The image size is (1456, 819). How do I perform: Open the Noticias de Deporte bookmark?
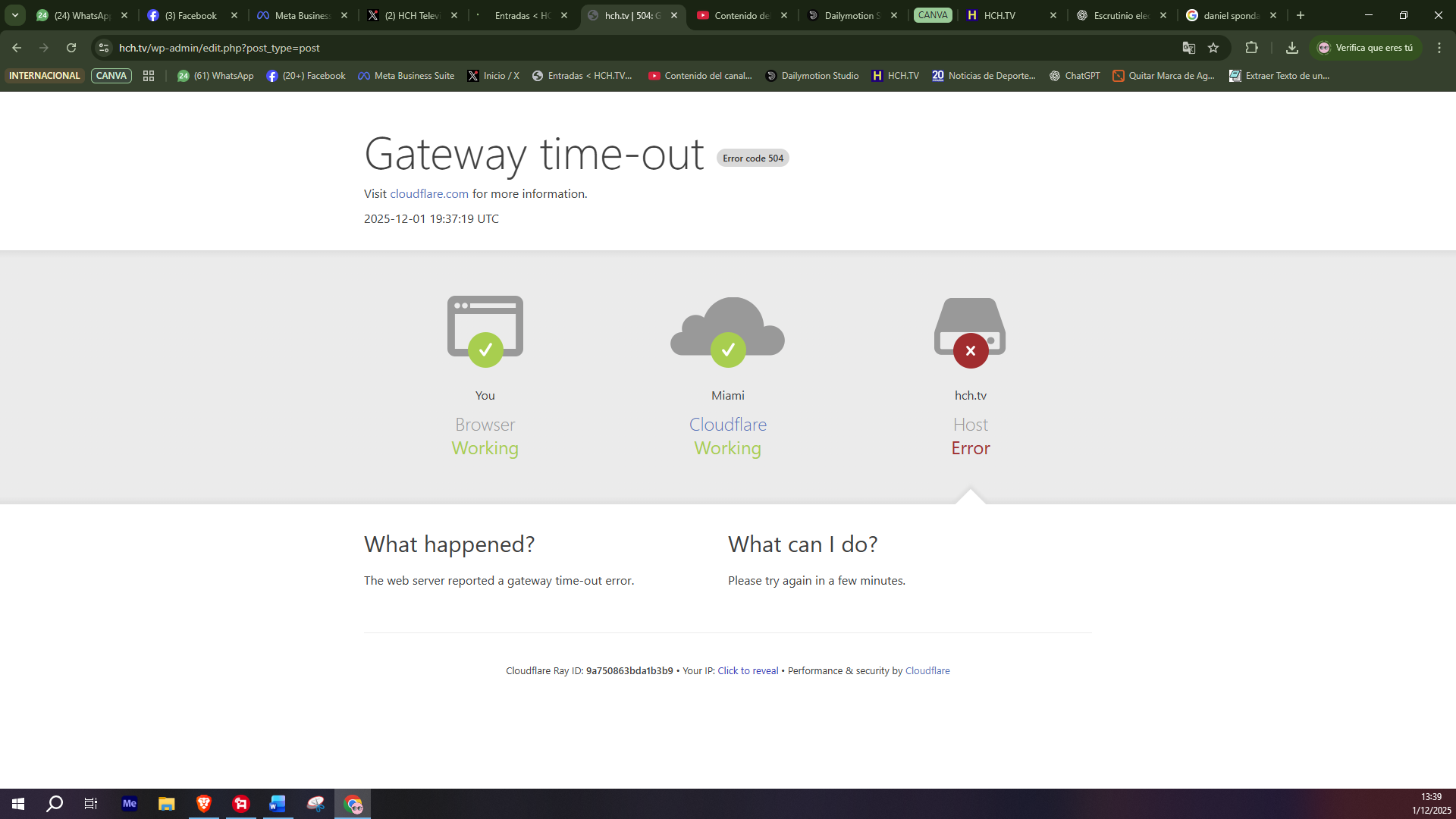[x=984, y=76]
